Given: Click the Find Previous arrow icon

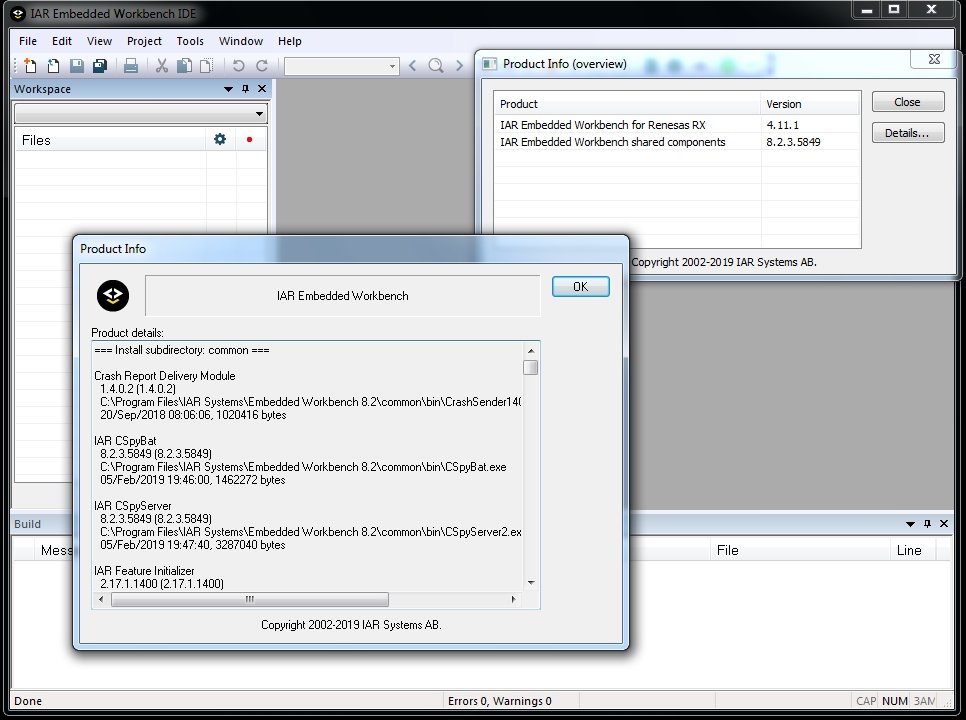Looking at the screenshot, I should pos(413,65).
